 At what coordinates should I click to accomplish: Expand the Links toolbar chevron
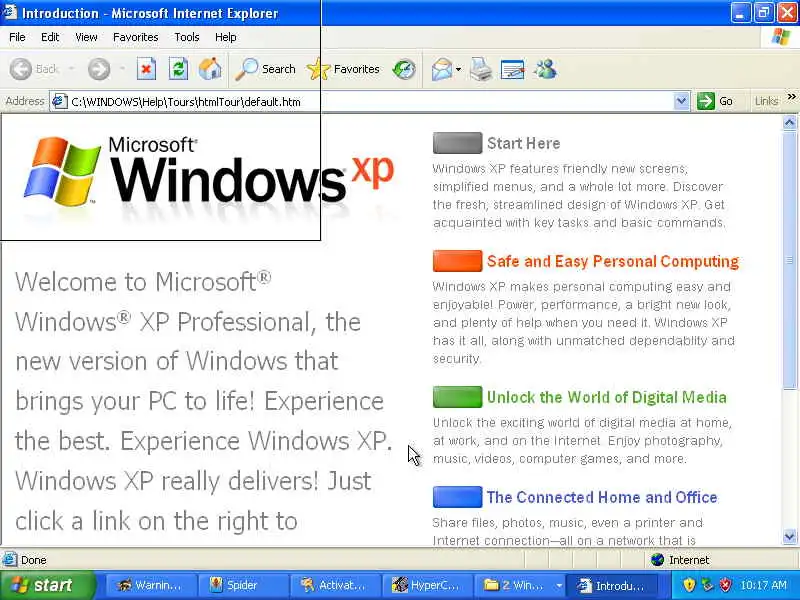coord(791,96)
